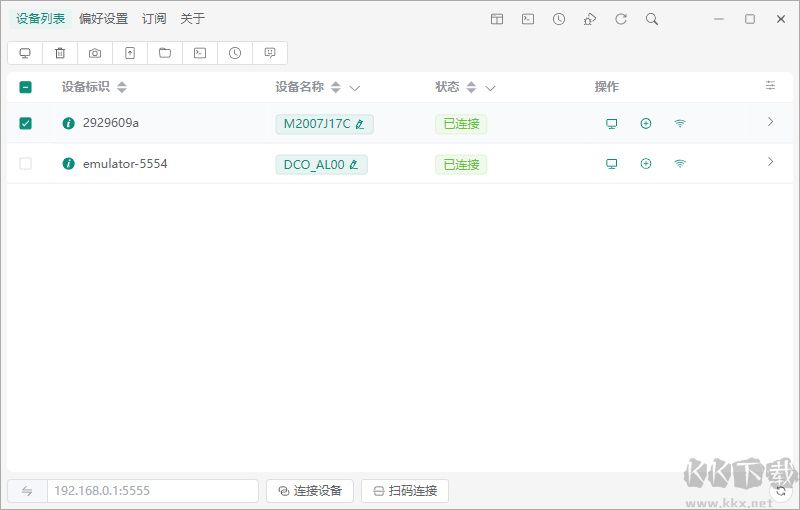Click the message bubble toolbar icon
The image size is (800, 510).
(270, 53)
